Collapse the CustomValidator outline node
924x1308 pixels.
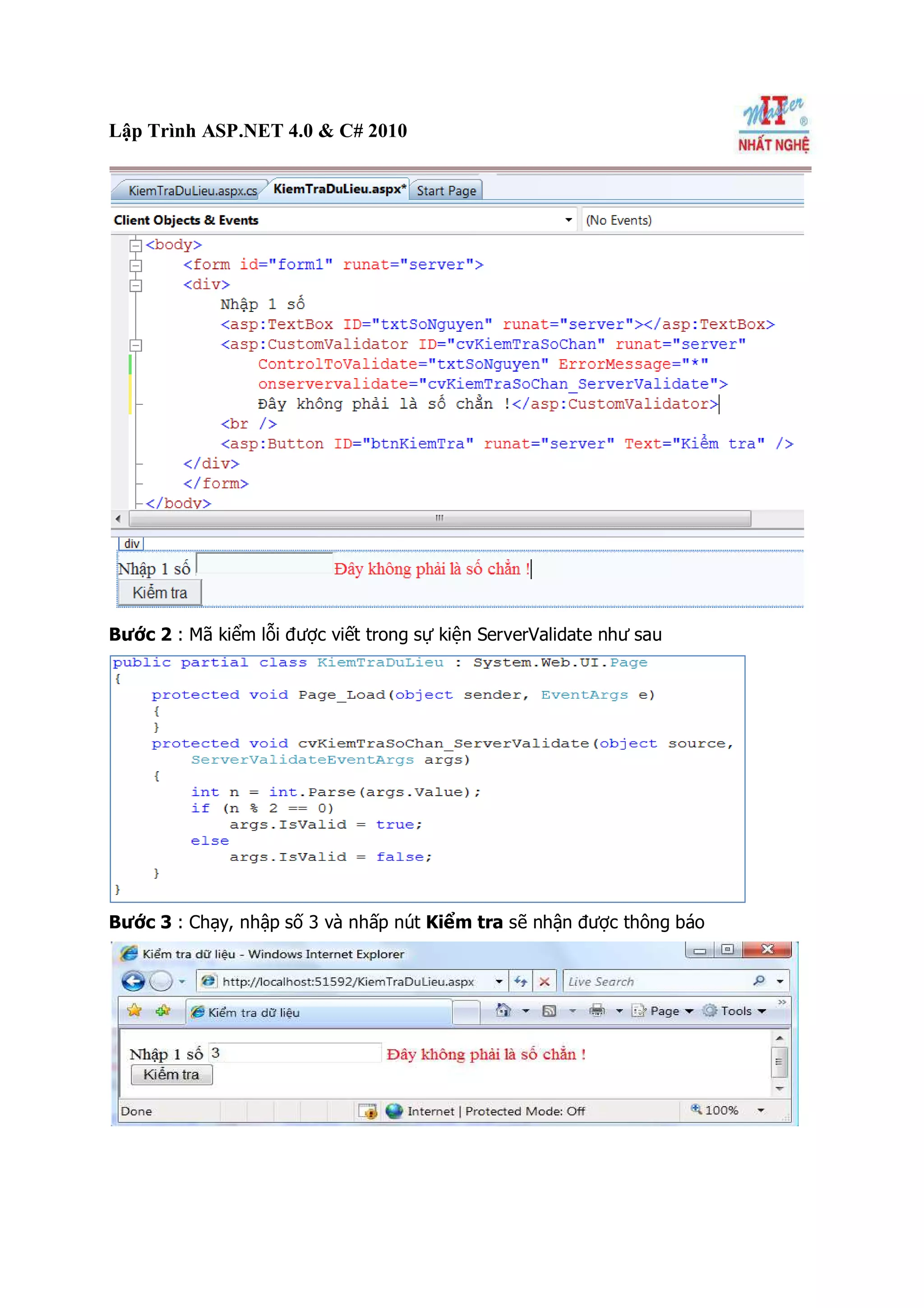(135, 345)
